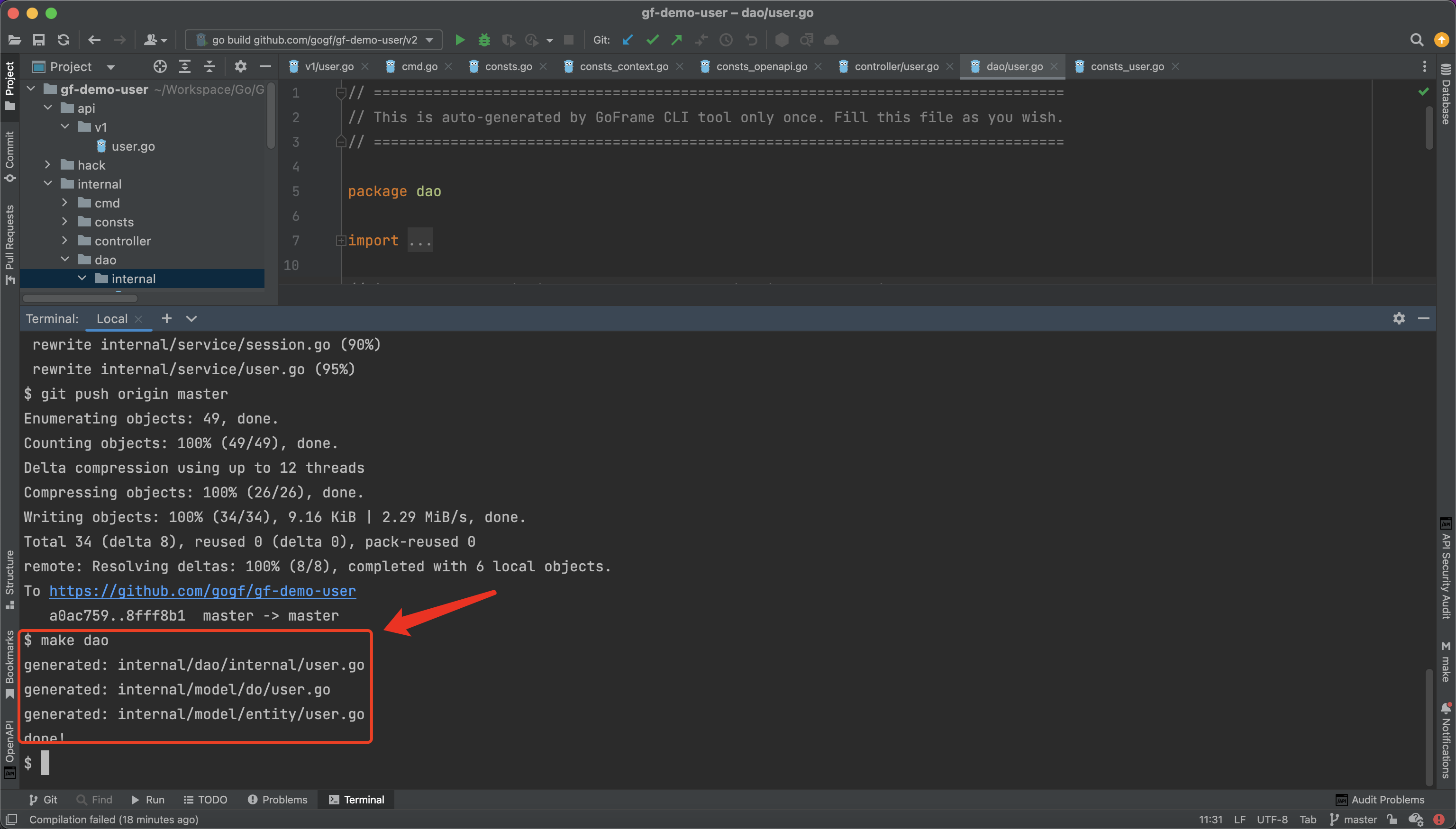This screenshot has height=829, width=1456.
Task: Collapse the dao folder
Action: click(65, 260)
